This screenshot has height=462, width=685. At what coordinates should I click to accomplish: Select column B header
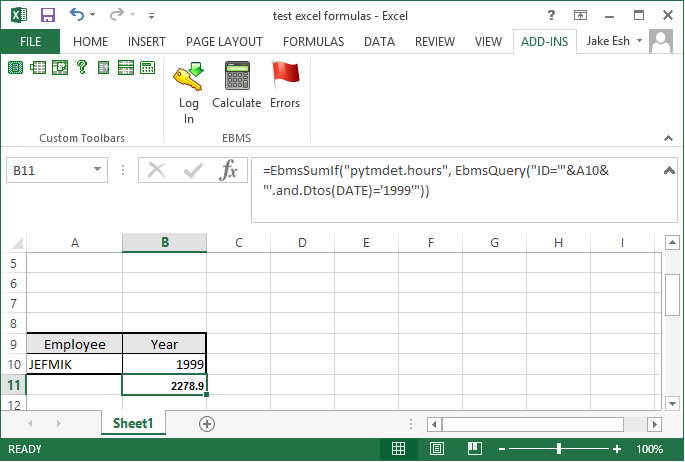click(165, 243)
